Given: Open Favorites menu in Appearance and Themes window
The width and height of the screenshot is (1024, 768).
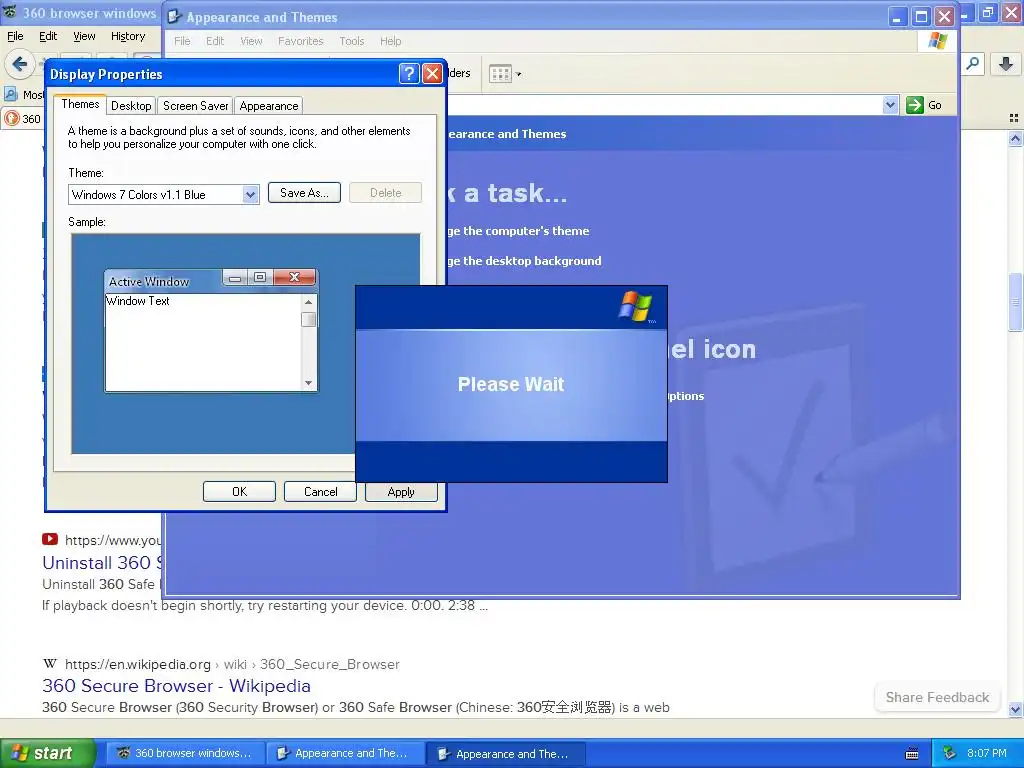Looking at the screenshot, I should tap(300, 41).
